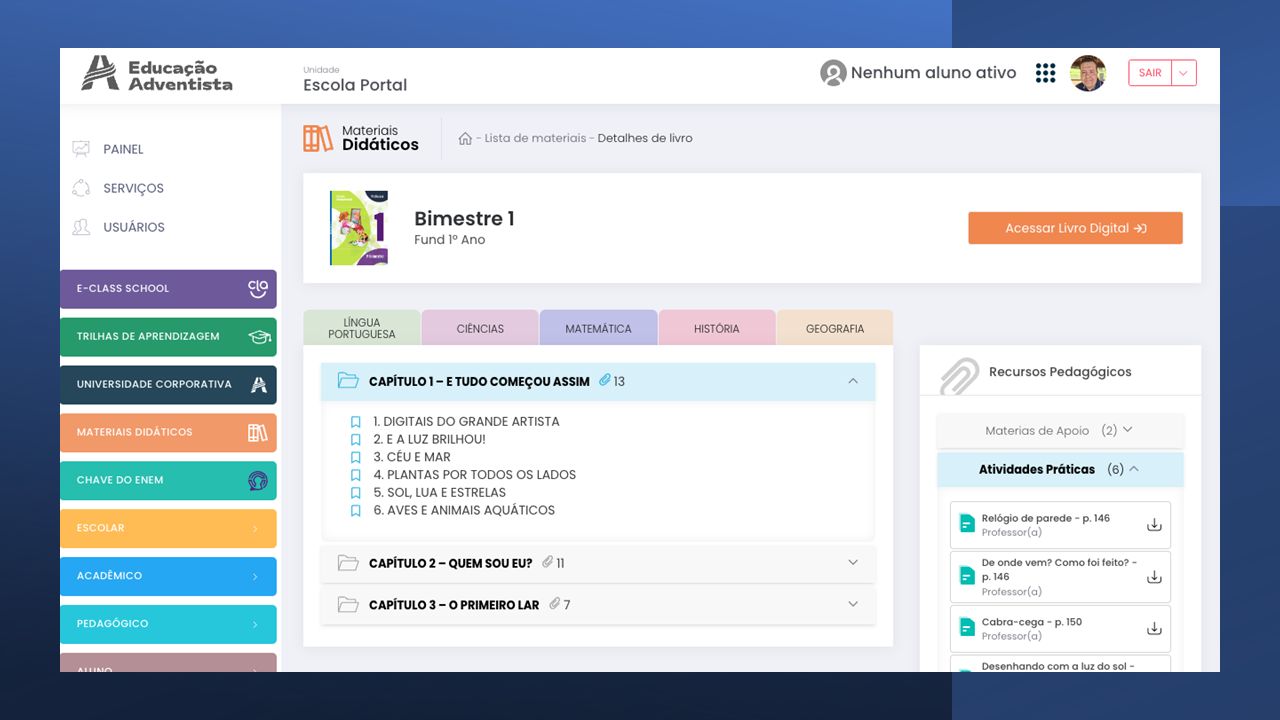Viewport: 1280px width, 720px height.
Task: Click the Universidade Corporativa A icon
Action: coord(258,385)
